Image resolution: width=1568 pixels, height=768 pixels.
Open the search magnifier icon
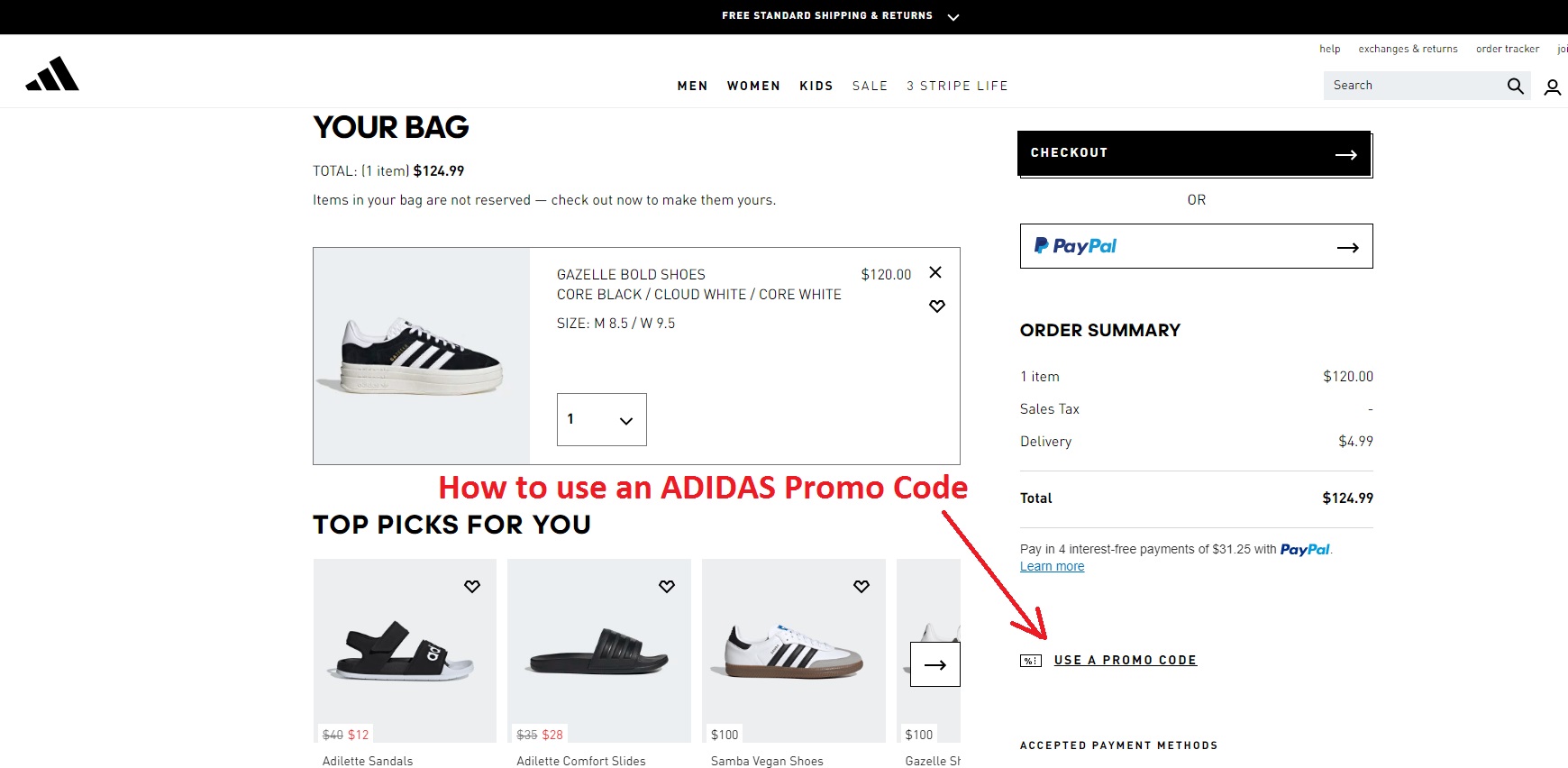coord(1515,86)
